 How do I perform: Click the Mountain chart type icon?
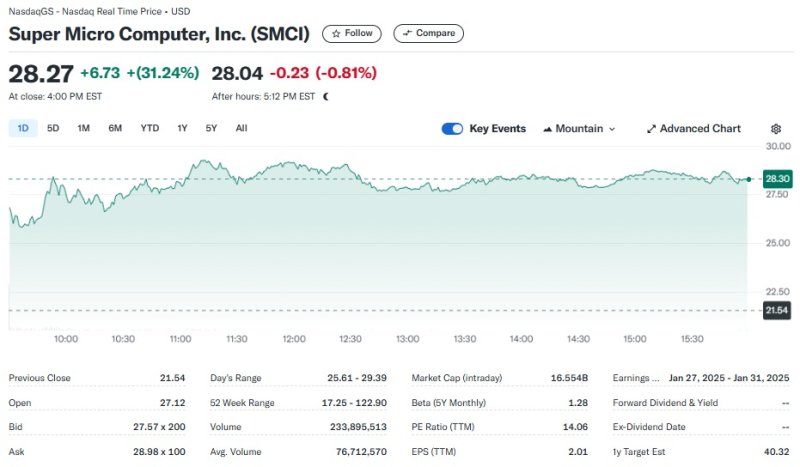[x=548, y=129]
